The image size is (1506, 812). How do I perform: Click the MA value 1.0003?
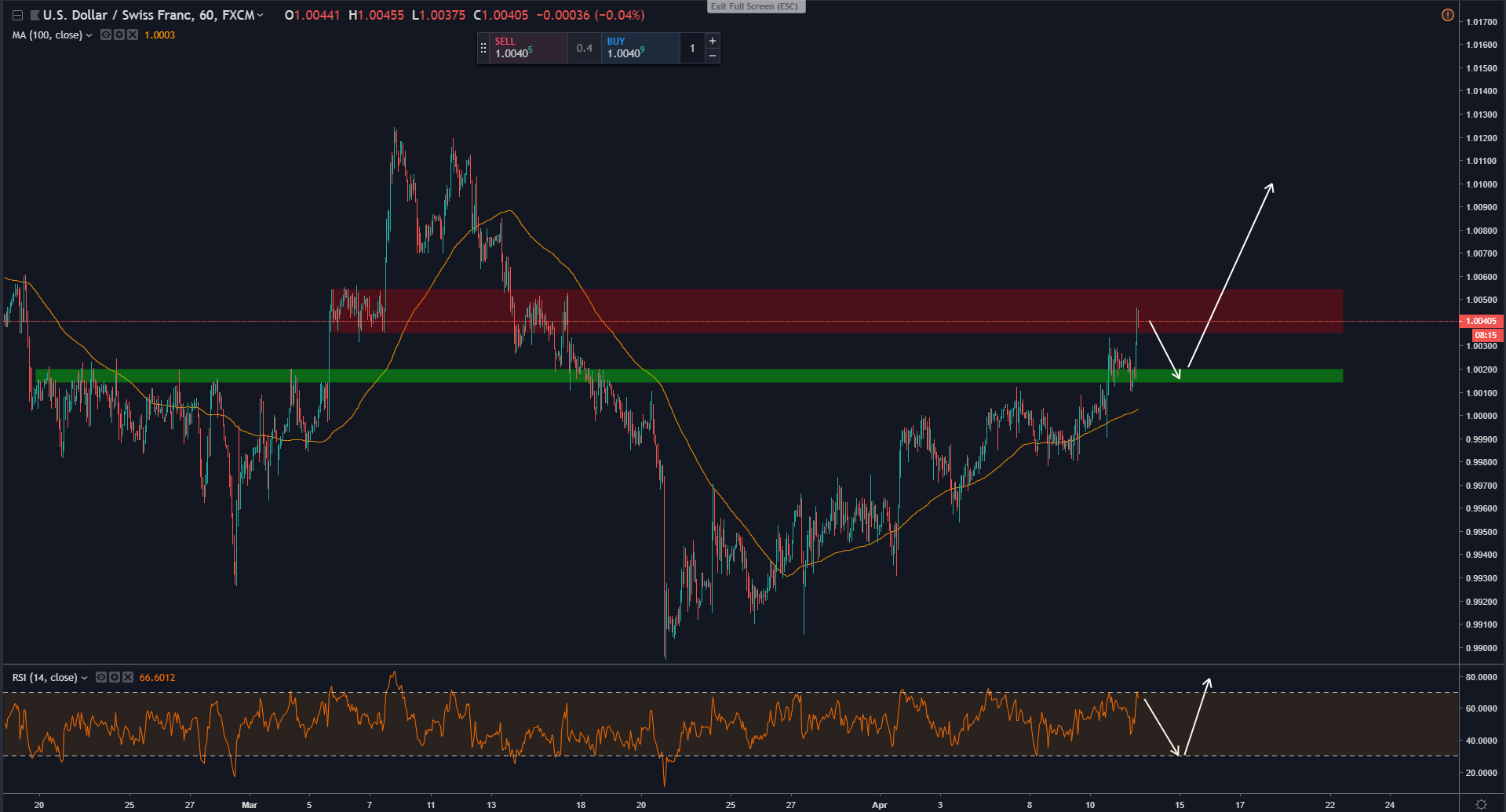159,35
